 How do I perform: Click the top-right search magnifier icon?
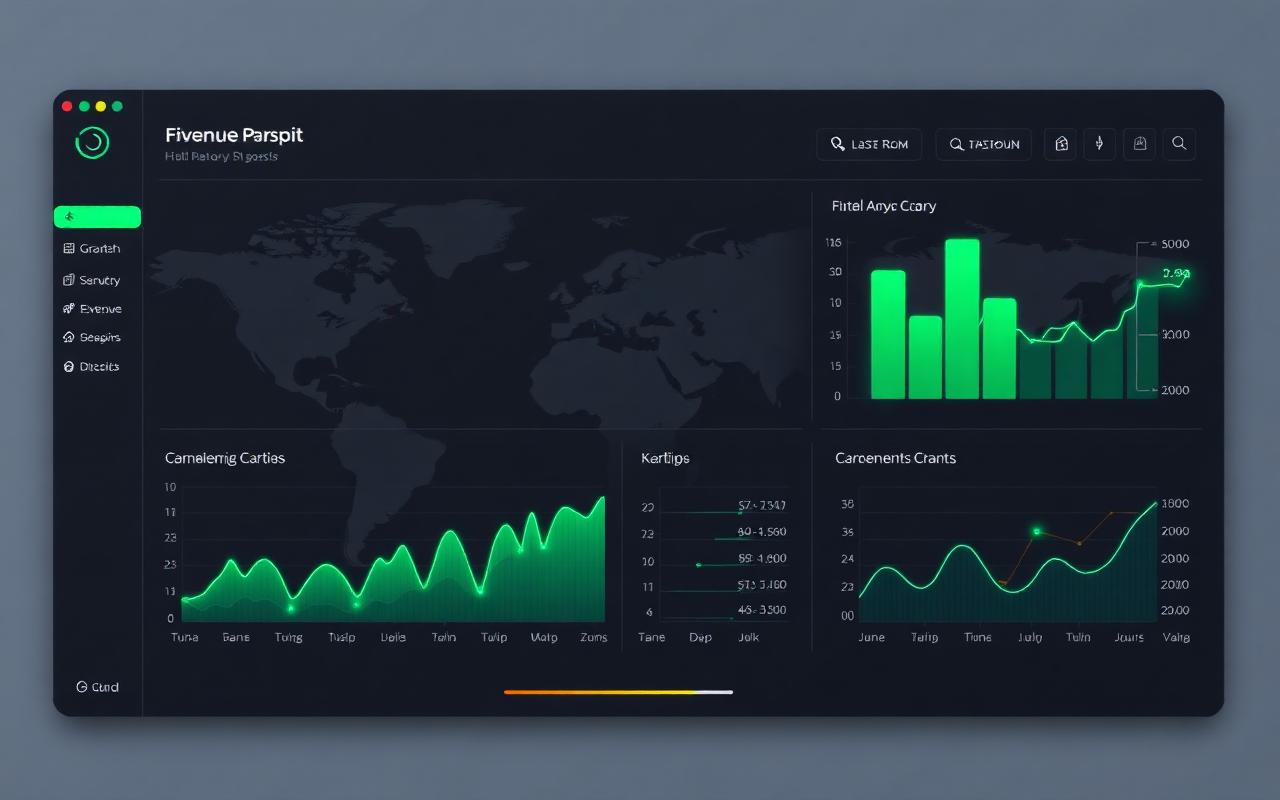click(1179, 144)
